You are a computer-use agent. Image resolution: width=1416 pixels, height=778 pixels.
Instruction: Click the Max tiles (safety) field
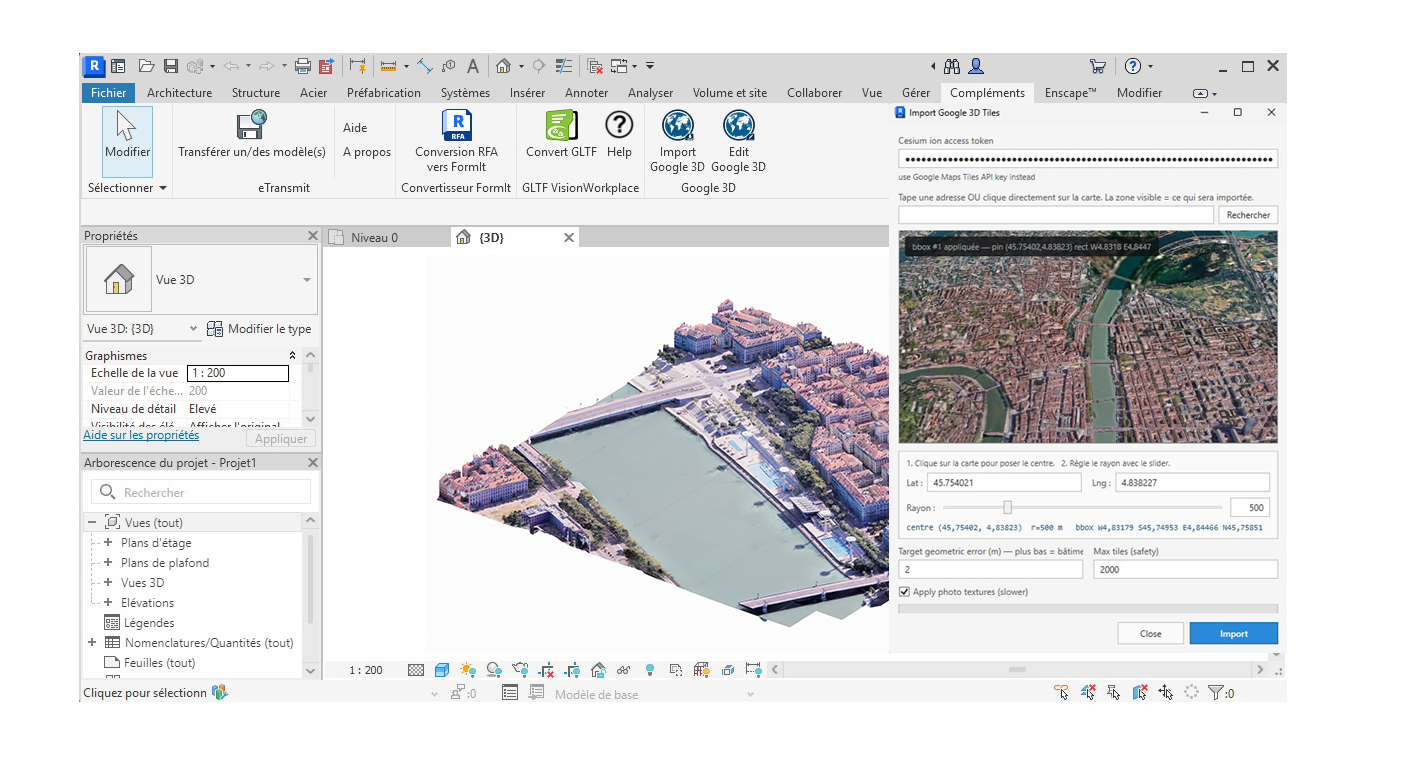click(x=1186, y=569)
